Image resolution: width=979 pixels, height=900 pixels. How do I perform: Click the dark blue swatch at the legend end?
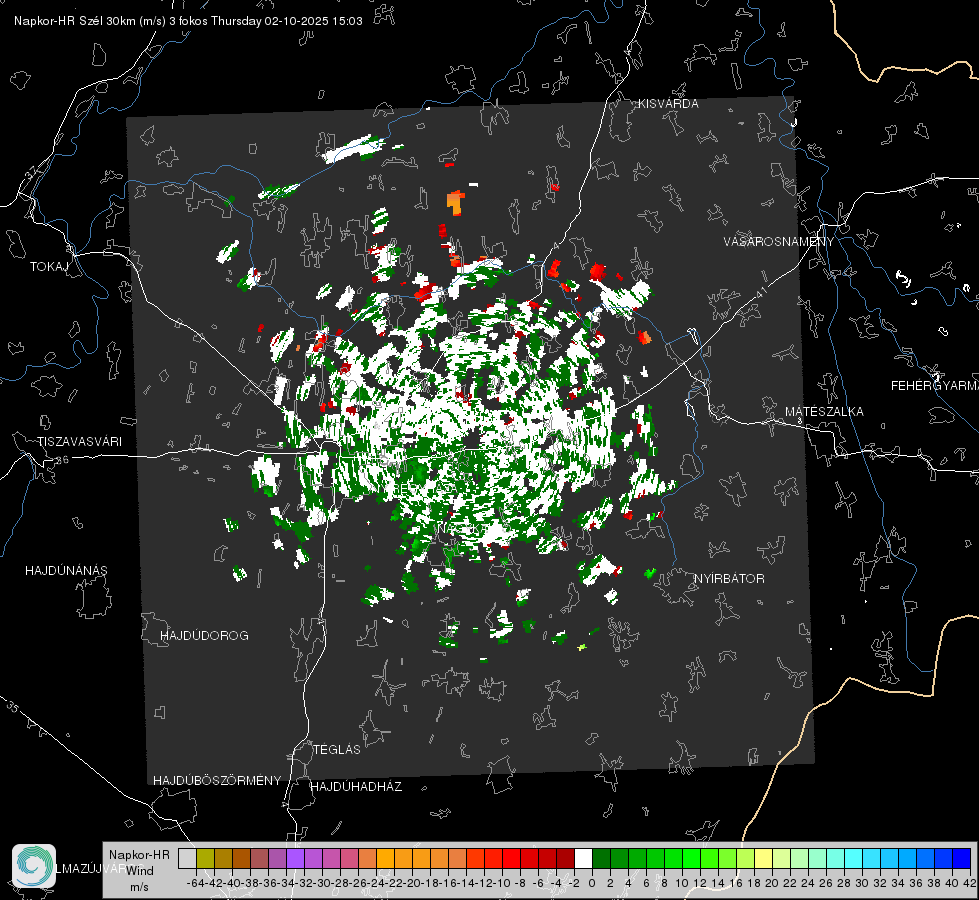pyautogui.click(x=962, y=858)
